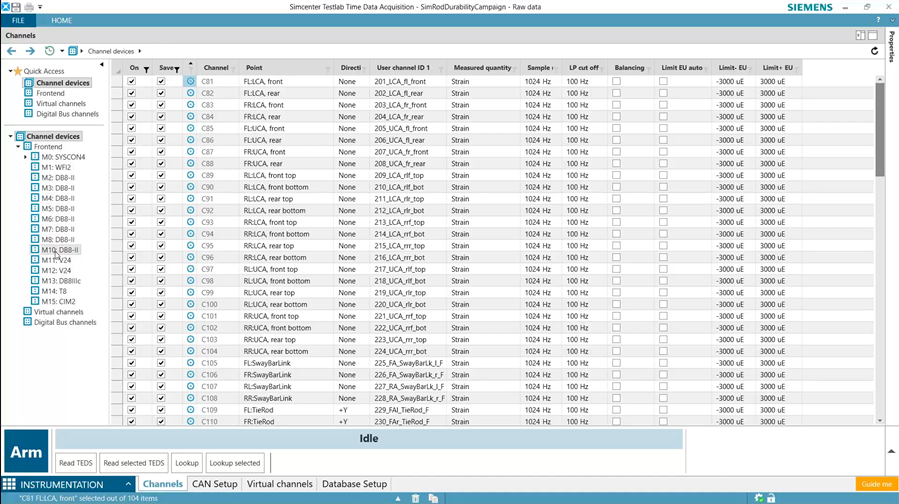Screen dimensions: 899x504
Task: Collapse the Frontend tree node
Action: (18, 147)
